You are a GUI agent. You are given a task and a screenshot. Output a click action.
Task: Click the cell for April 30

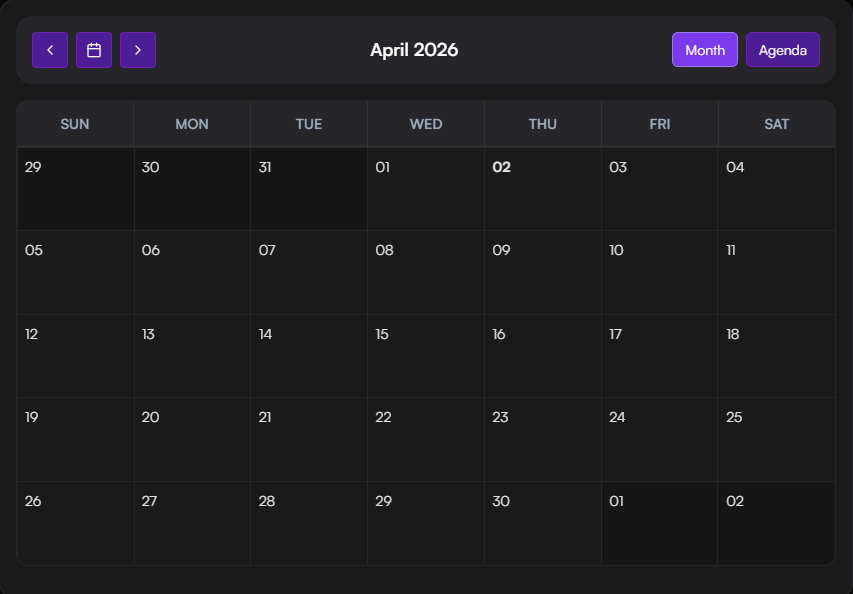point(542,522)
